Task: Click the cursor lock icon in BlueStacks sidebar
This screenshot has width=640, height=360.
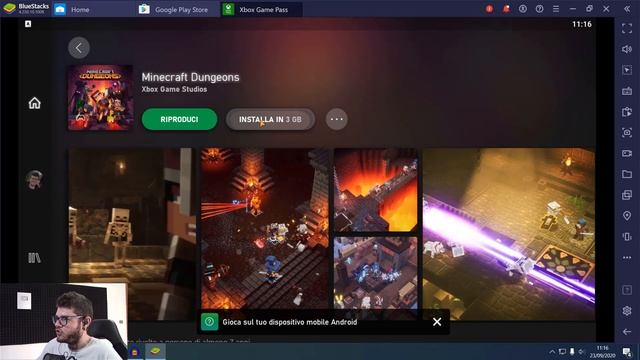Action: [627, 70]
